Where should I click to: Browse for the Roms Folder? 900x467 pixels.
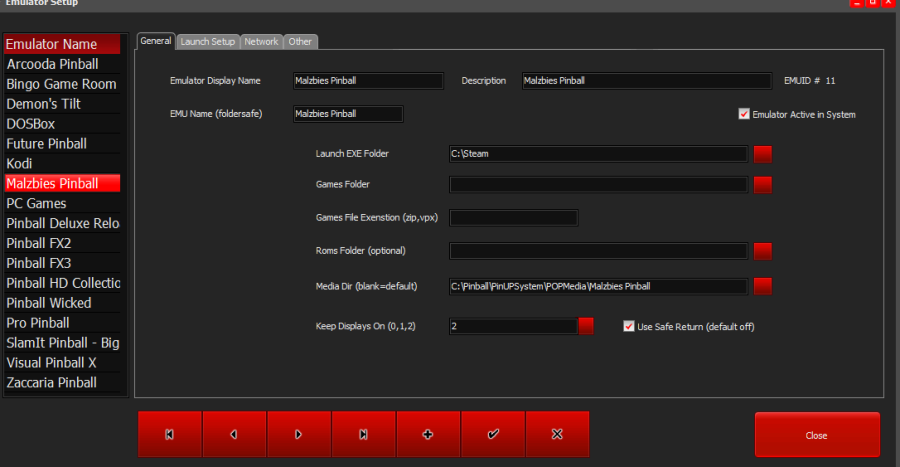pos(763,250)
